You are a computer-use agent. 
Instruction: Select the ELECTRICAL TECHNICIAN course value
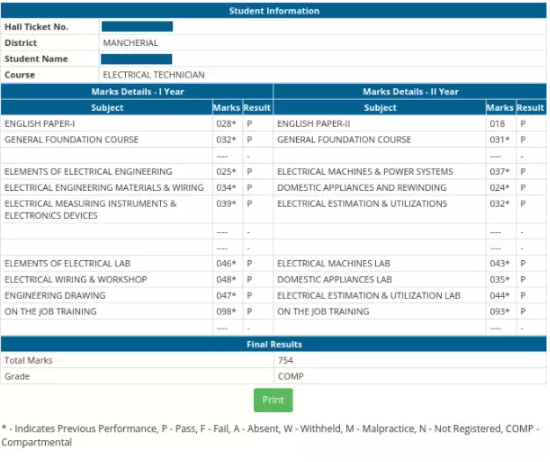(x=154, y=75)
